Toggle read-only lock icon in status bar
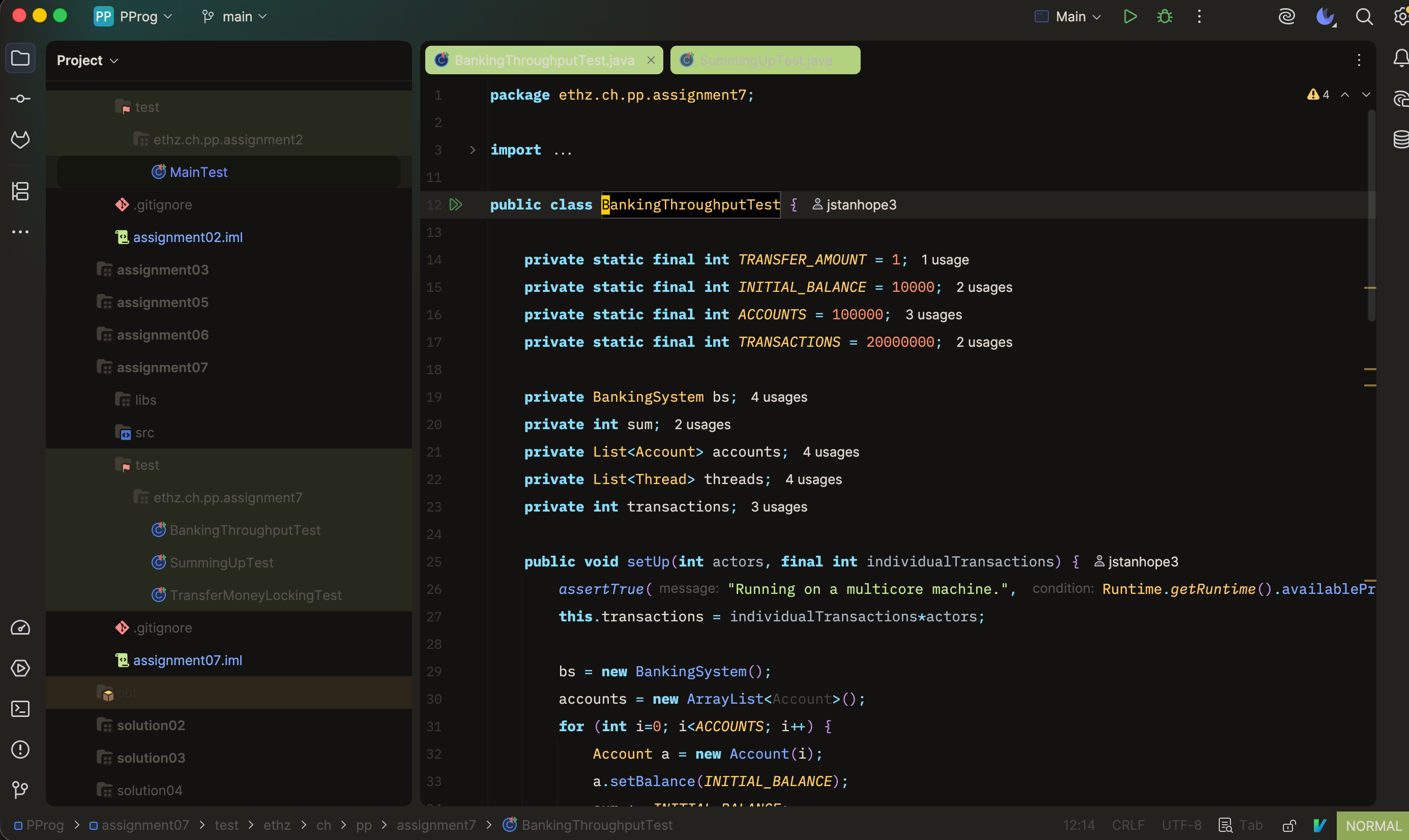Screen dimensions: 1409x840 [1289, 825]
